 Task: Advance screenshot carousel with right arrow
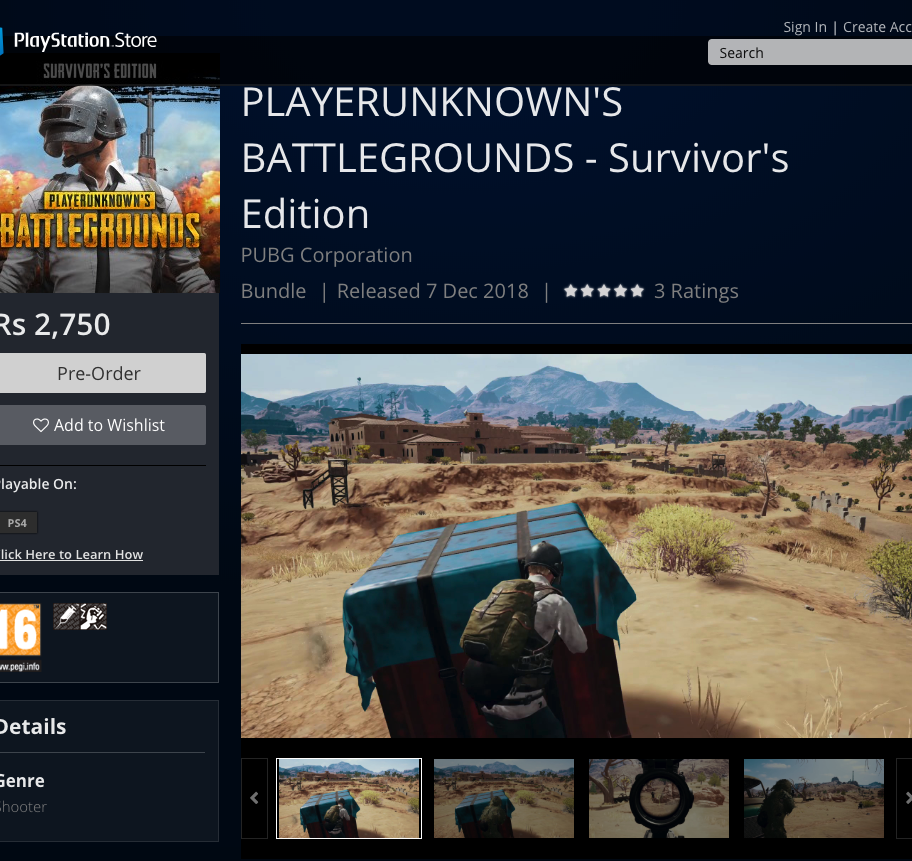[905, 798]
